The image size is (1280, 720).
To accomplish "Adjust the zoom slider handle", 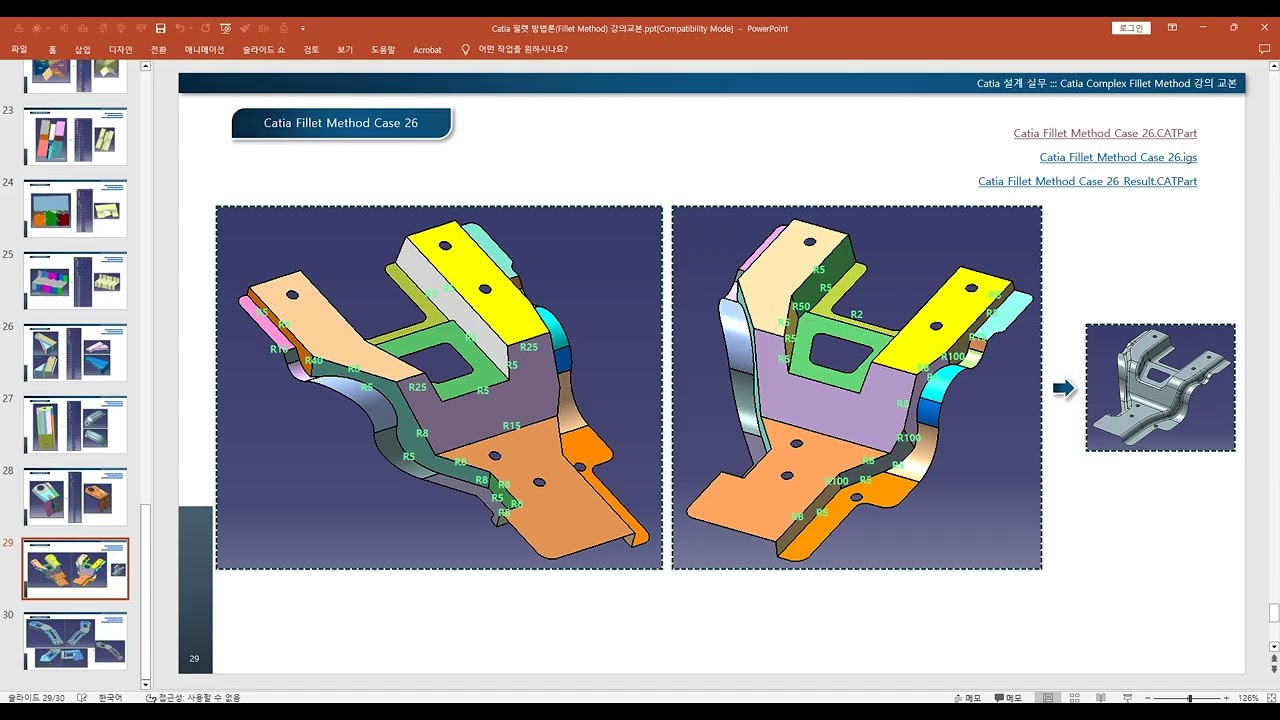I will (1189, 698).
